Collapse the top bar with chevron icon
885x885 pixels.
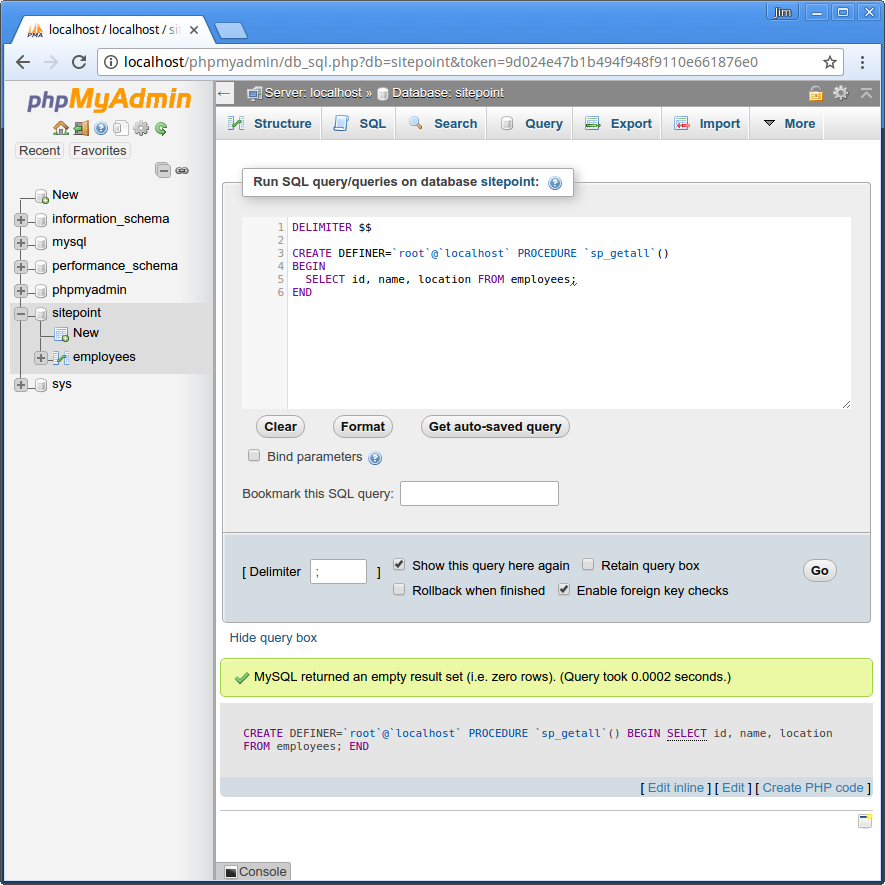tap(866, 92)
